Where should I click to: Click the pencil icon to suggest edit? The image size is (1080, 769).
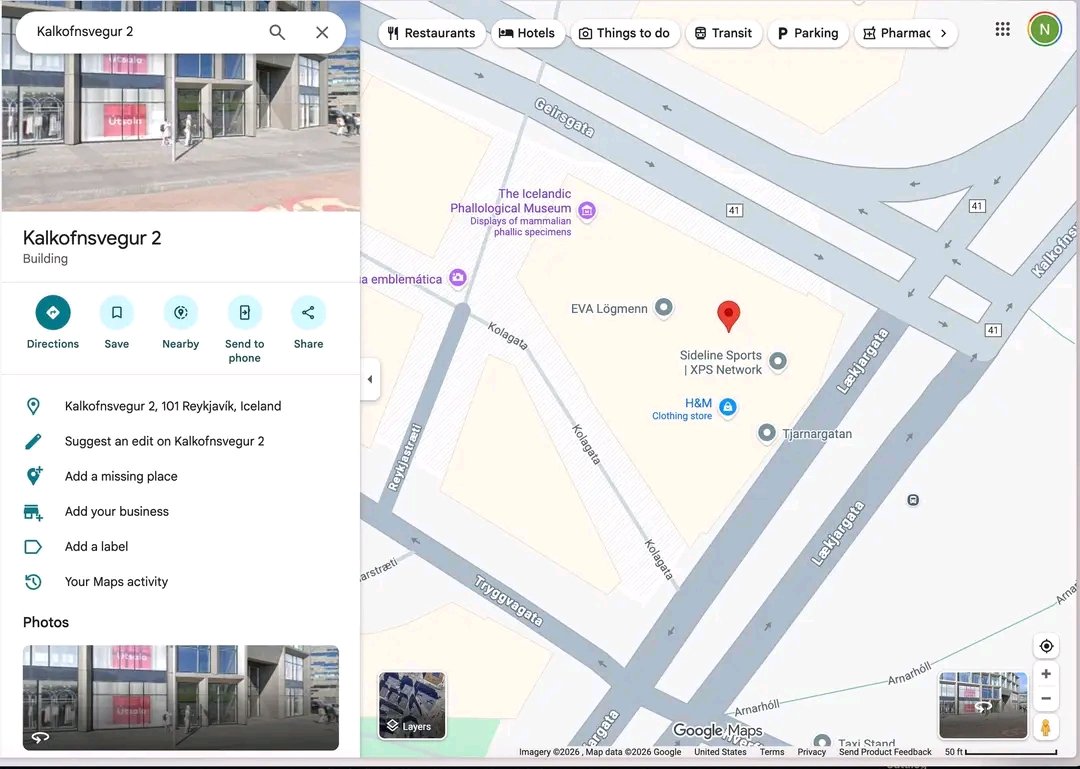coord(33,441)
